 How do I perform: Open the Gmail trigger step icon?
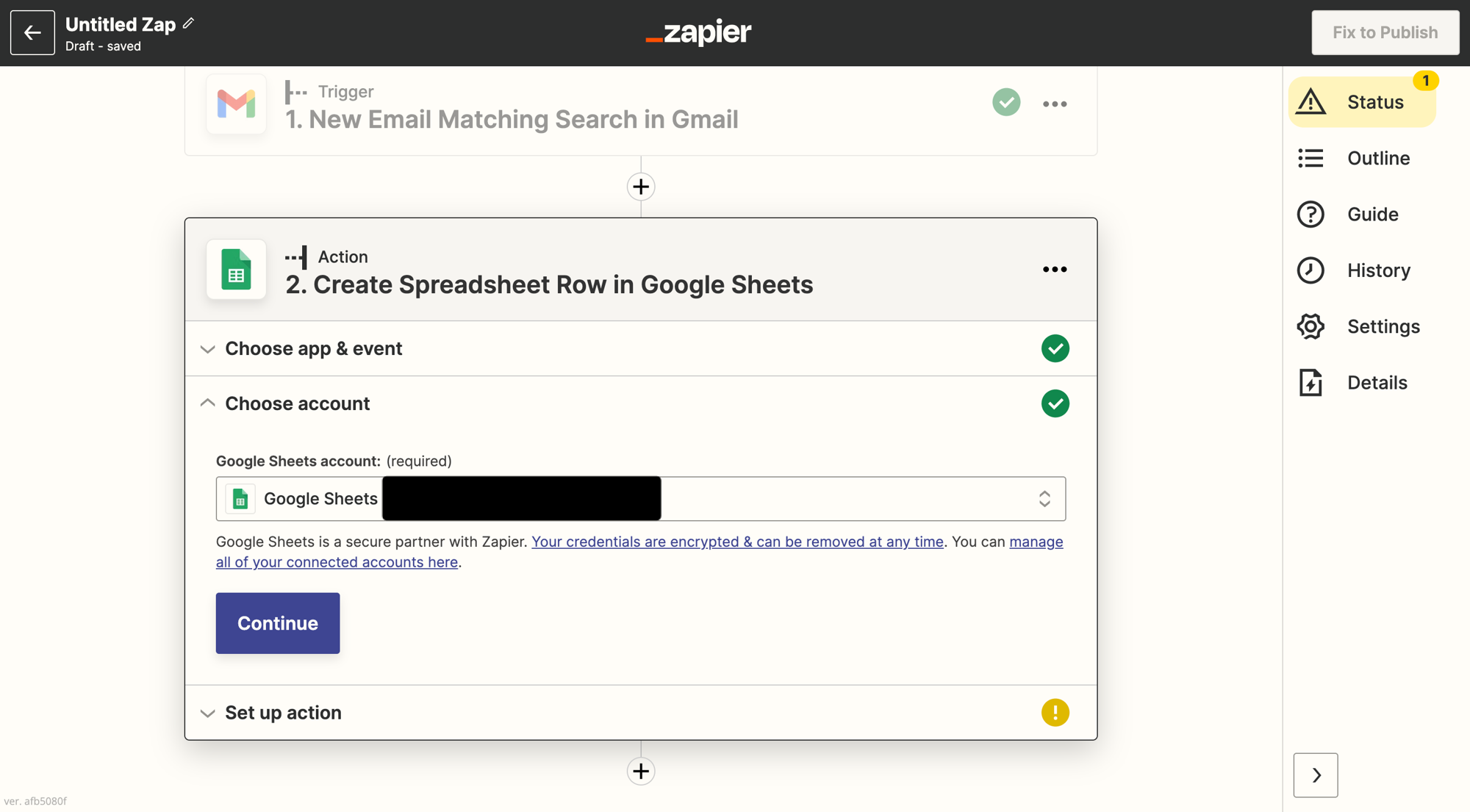tap(236, 104)
